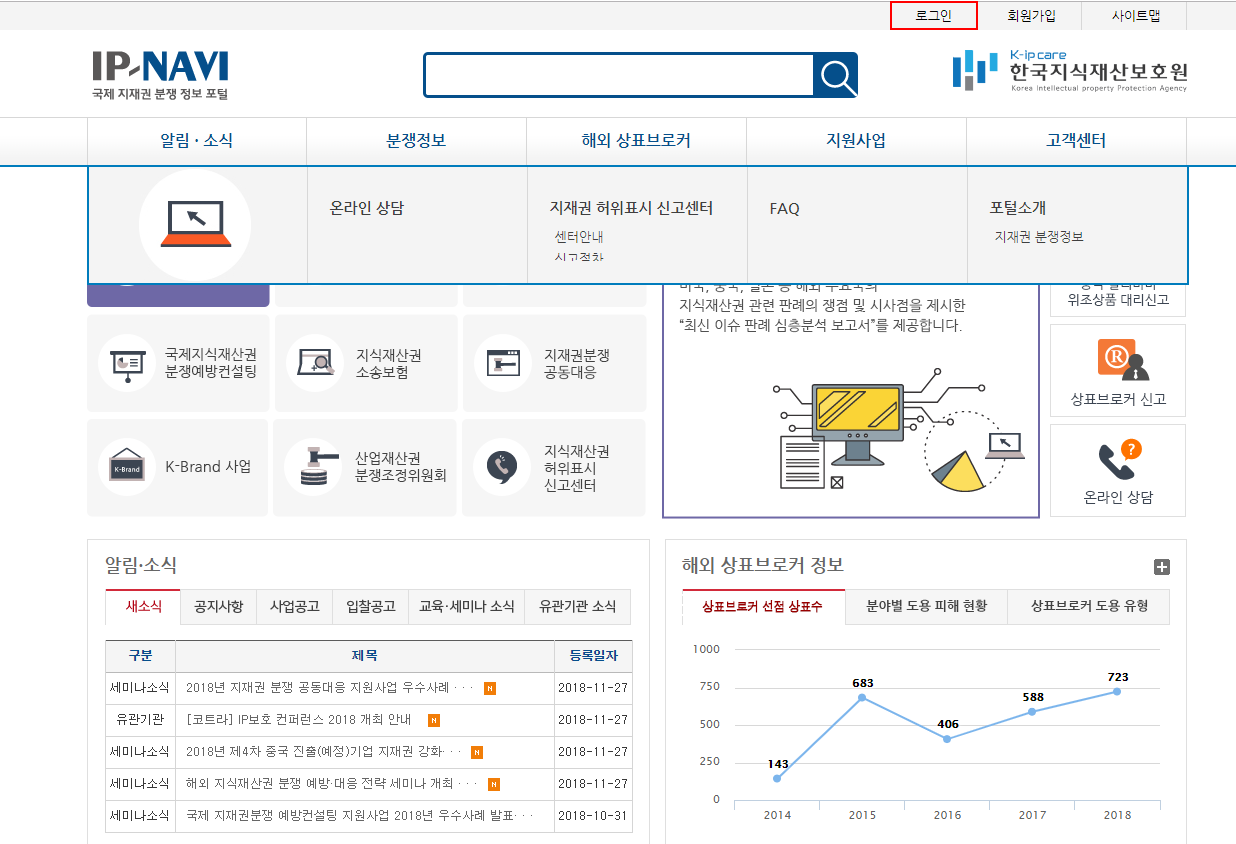Switch to the 사업공고 tab

coord(294,606)
